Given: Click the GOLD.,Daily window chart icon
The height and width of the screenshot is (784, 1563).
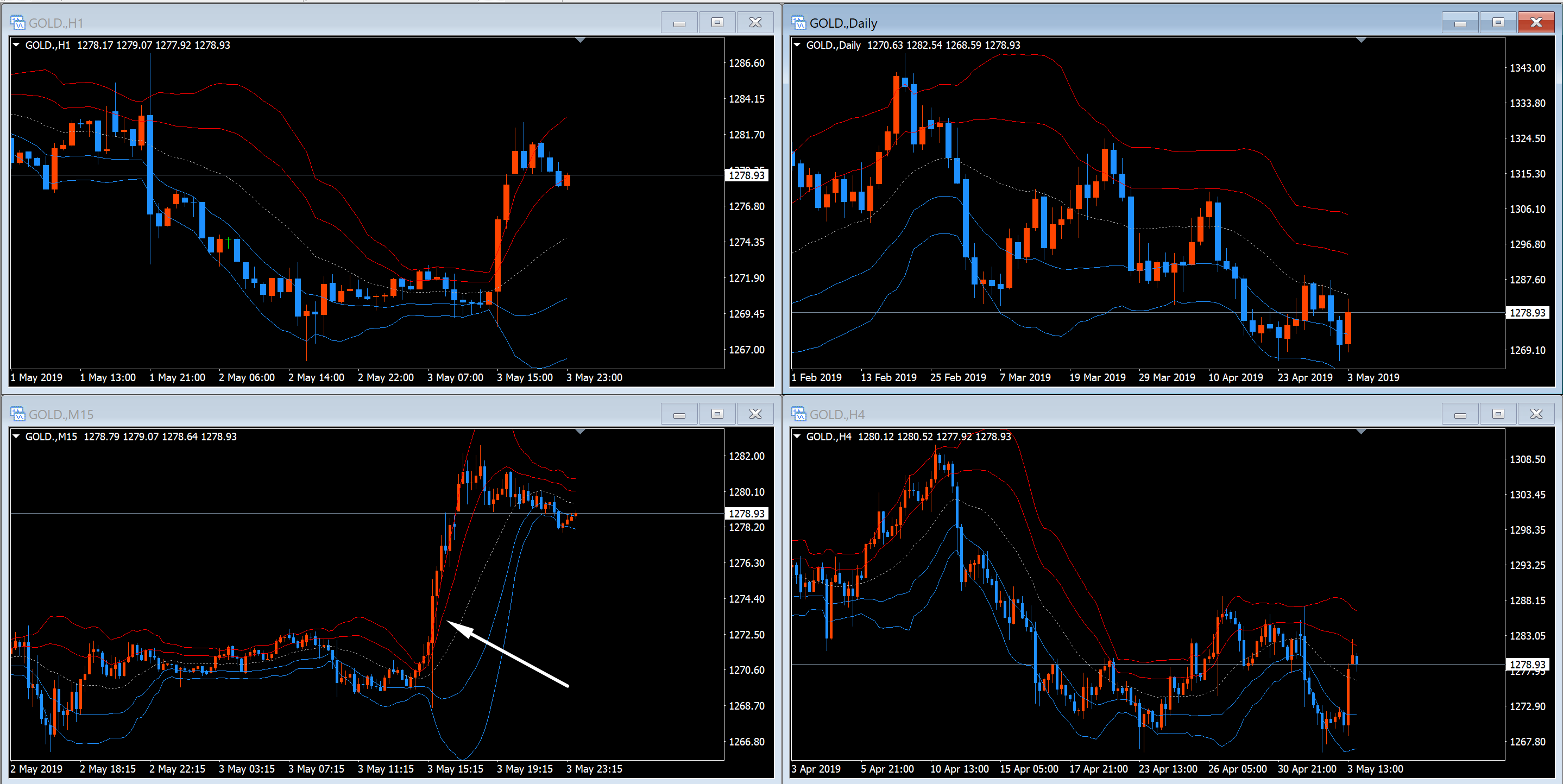Looking at the screenshot, I should [798, 23].
